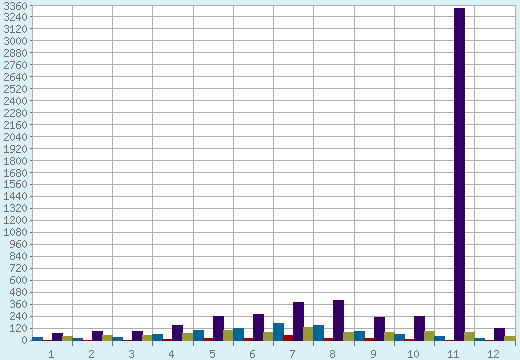The width and height of the screenshot is (520, 360).
Task: Click the x-axis label 4
Action: (x=171, y=354)
